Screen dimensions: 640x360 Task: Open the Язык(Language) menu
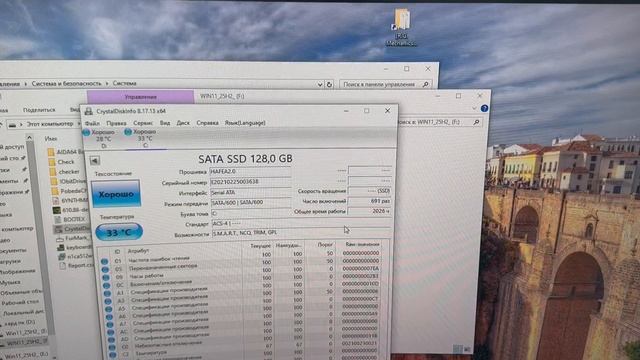pos(245,123)
